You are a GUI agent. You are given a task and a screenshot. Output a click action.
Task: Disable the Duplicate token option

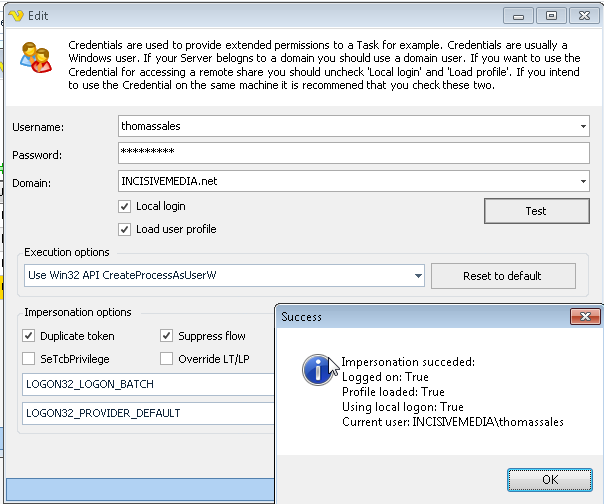click(x=28, y=337)
